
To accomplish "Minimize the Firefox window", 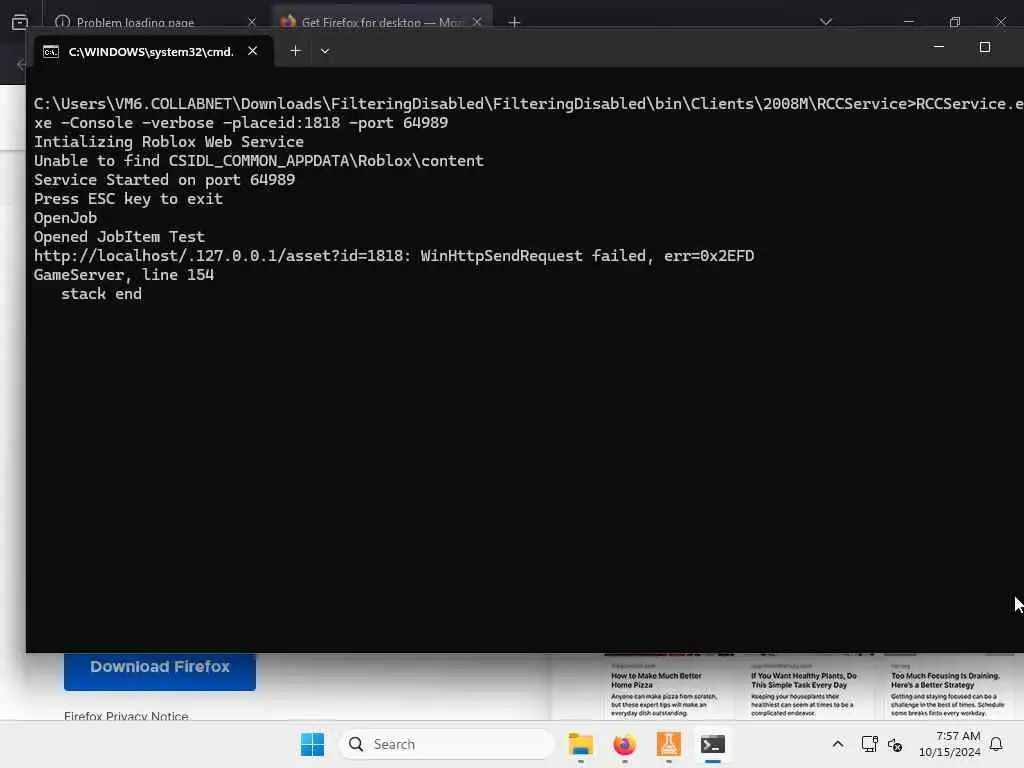I will pyautogui.click(x=908, y=22).
